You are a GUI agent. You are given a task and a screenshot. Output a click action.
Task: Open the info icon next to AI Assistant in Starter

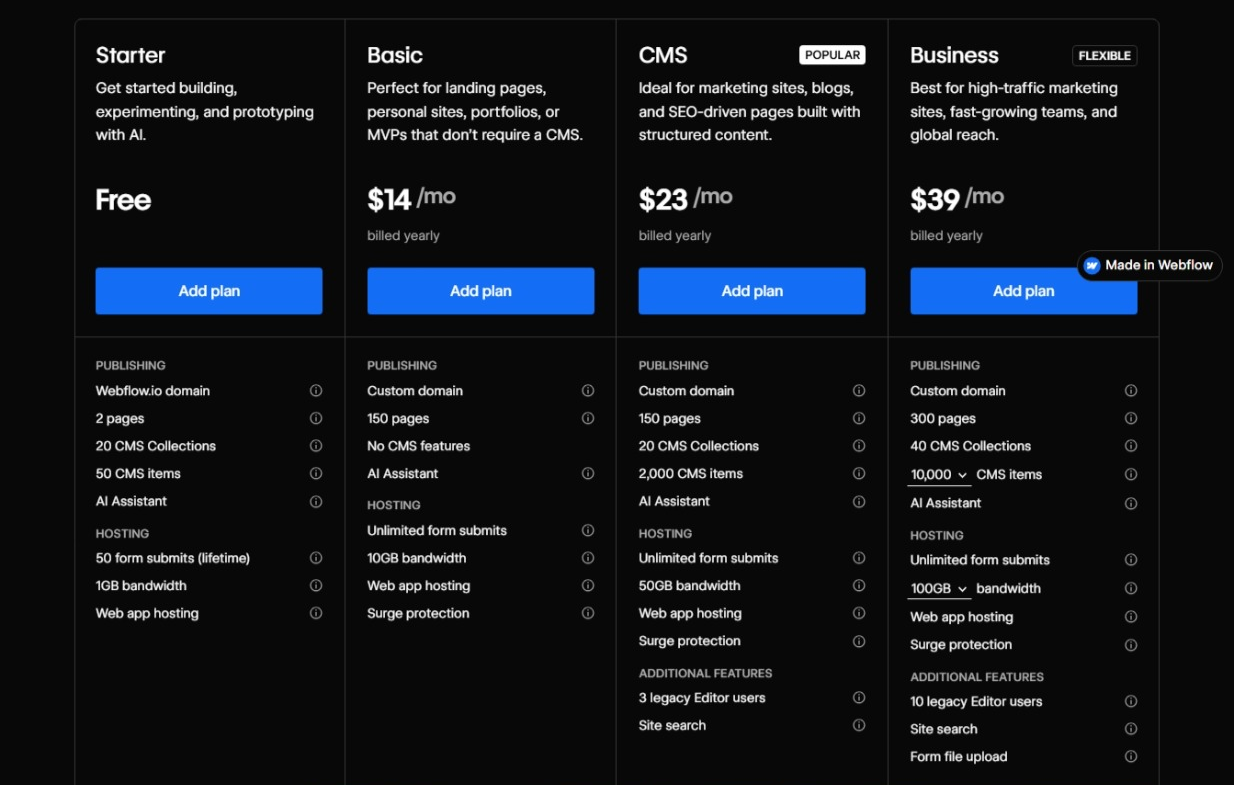(x=315, y=501)
